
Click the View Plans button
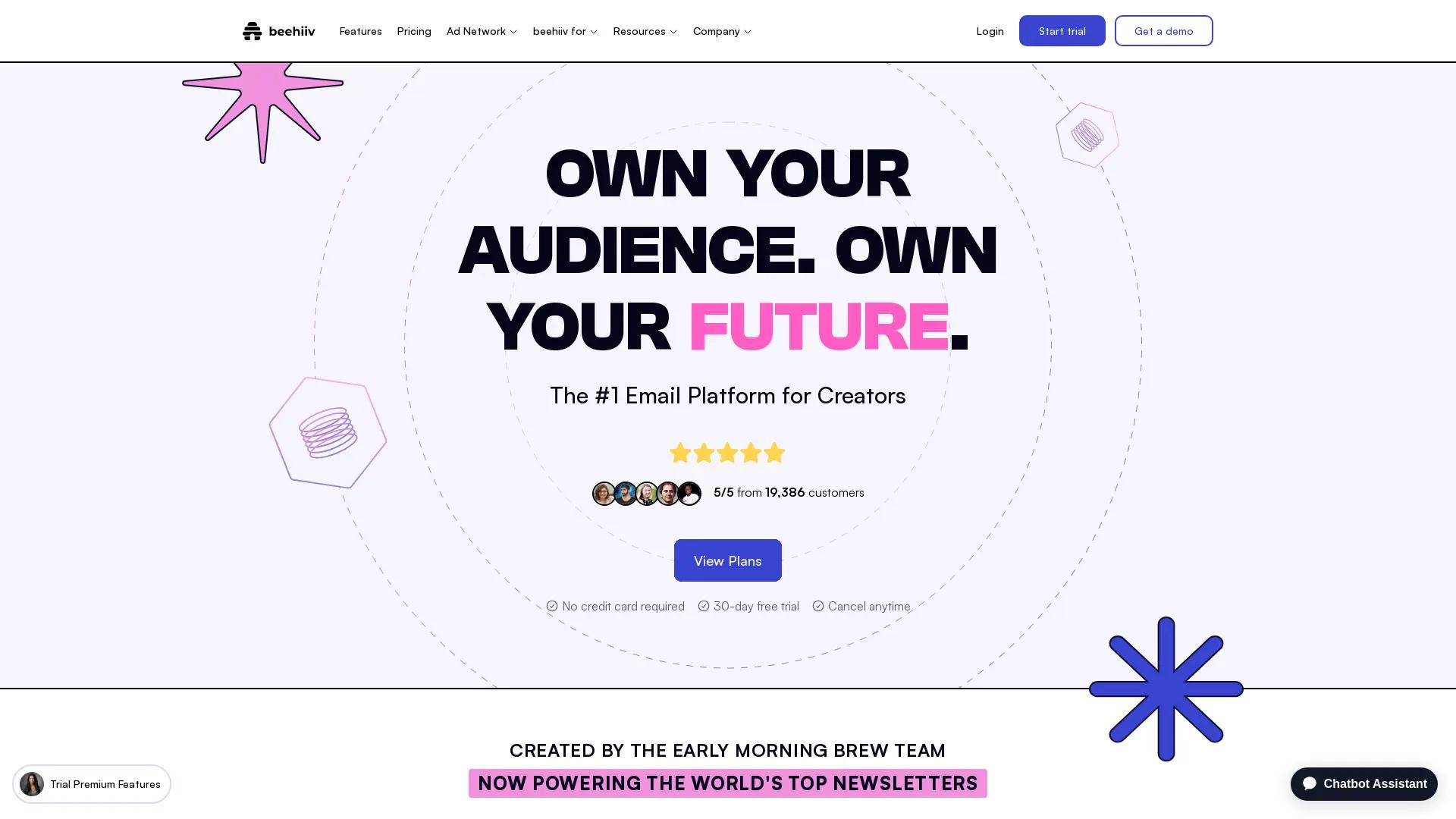pyautogui.click(x=727, y=560)
